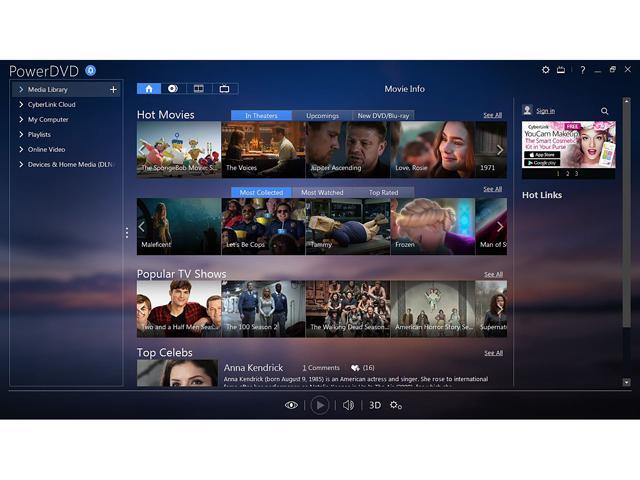
Task: Switch to the disc view tab icon
Action: pos(173,89)
